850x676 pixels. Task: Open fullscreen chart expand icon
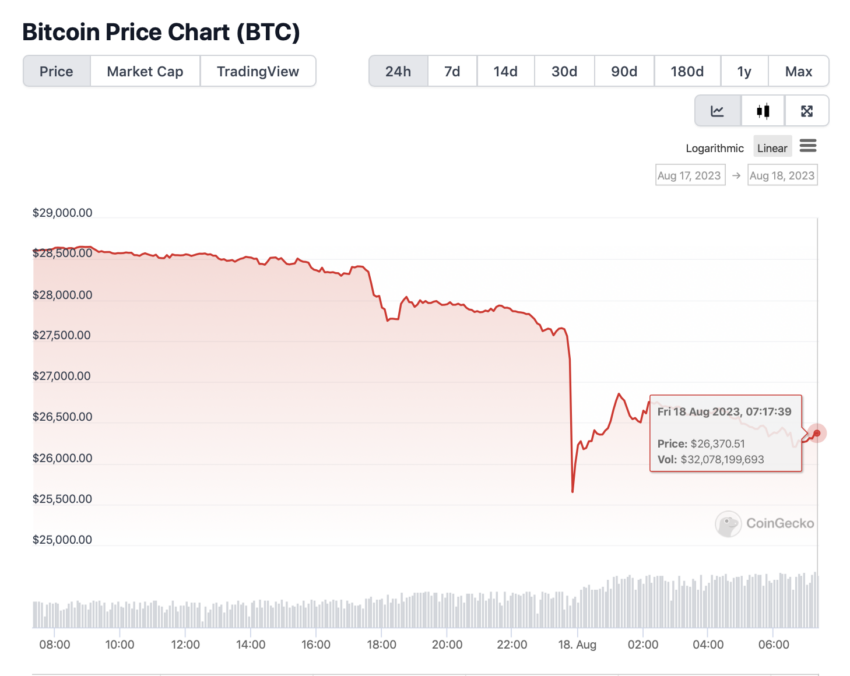[807, 111]
